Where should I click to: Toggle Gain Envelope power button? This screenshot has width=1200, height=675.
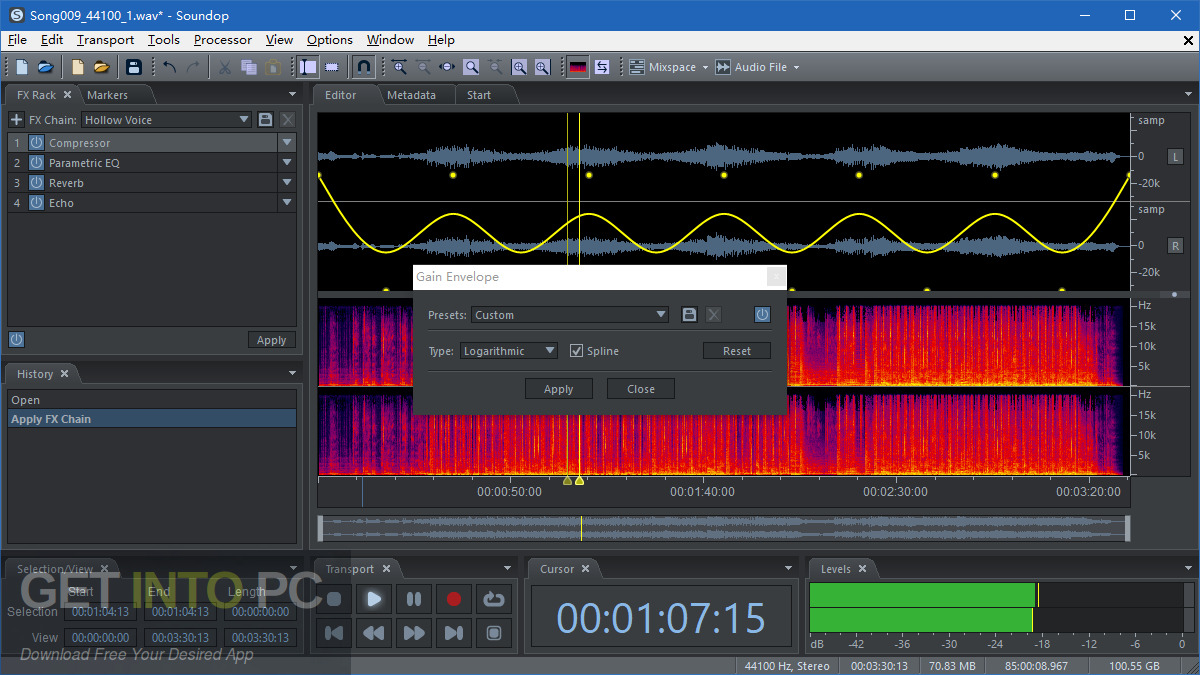(x=763, y=314)
